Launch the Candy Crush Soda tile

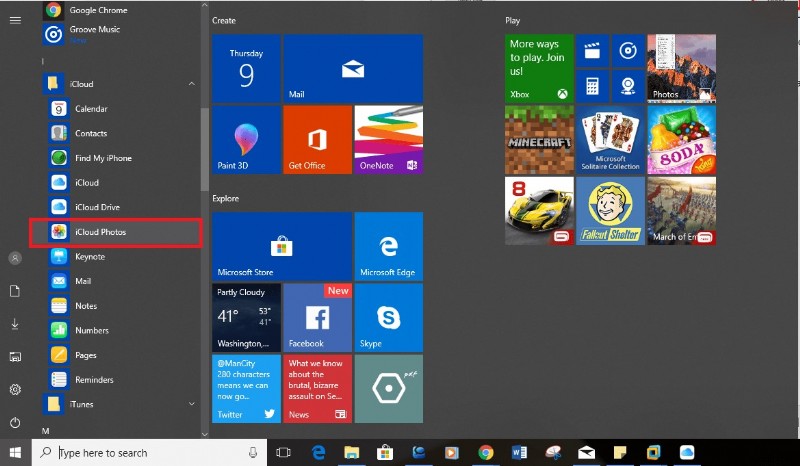[x=682, y=140]
